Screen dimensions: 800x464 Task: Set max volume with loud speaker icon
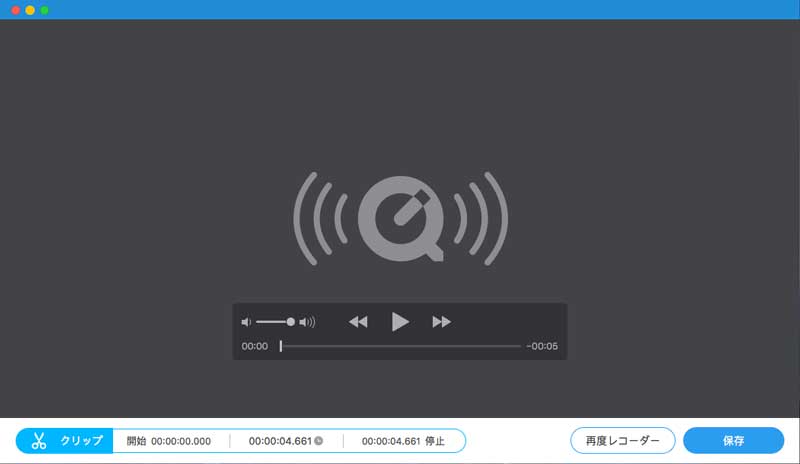tap(307, 322)
